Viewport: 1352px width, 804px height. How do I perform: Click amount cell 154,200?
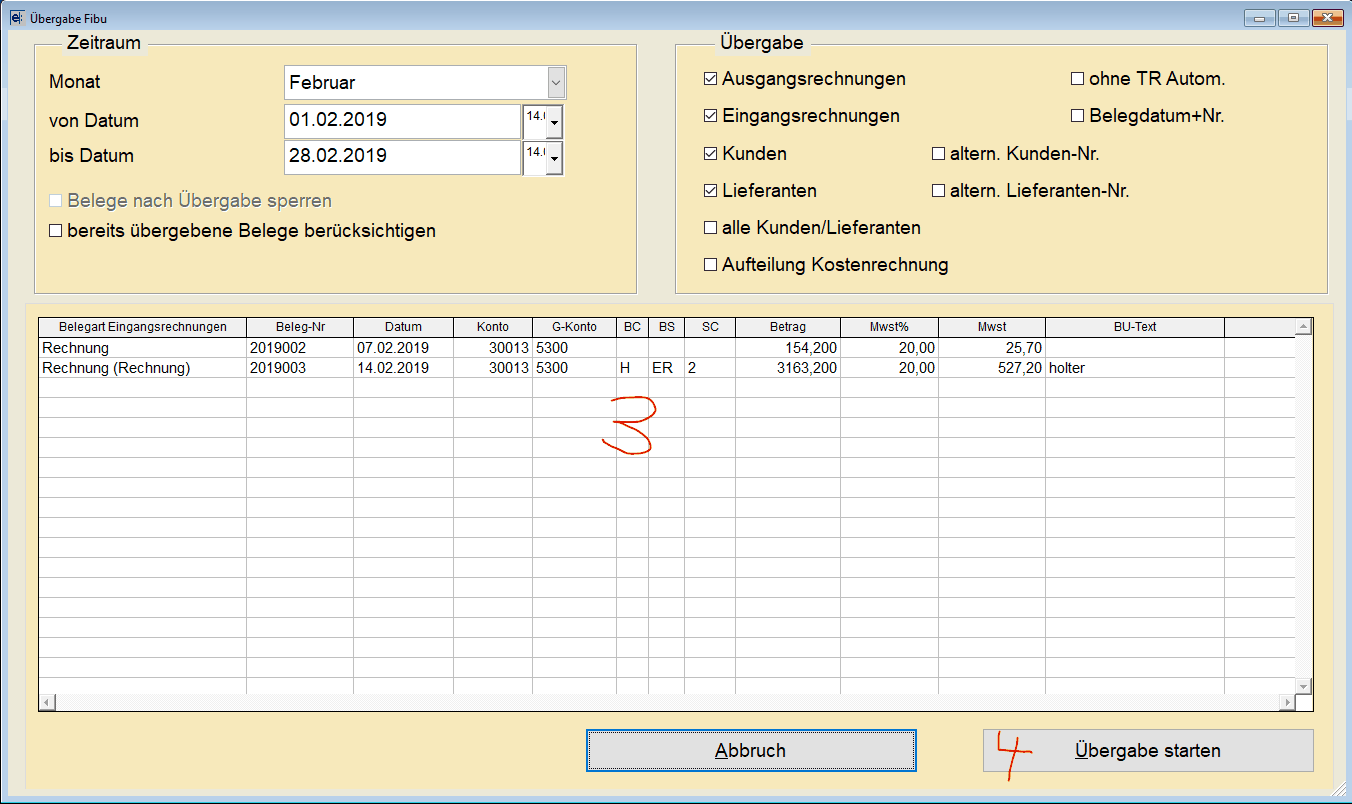pyautogui.click(x=788, y=348)
